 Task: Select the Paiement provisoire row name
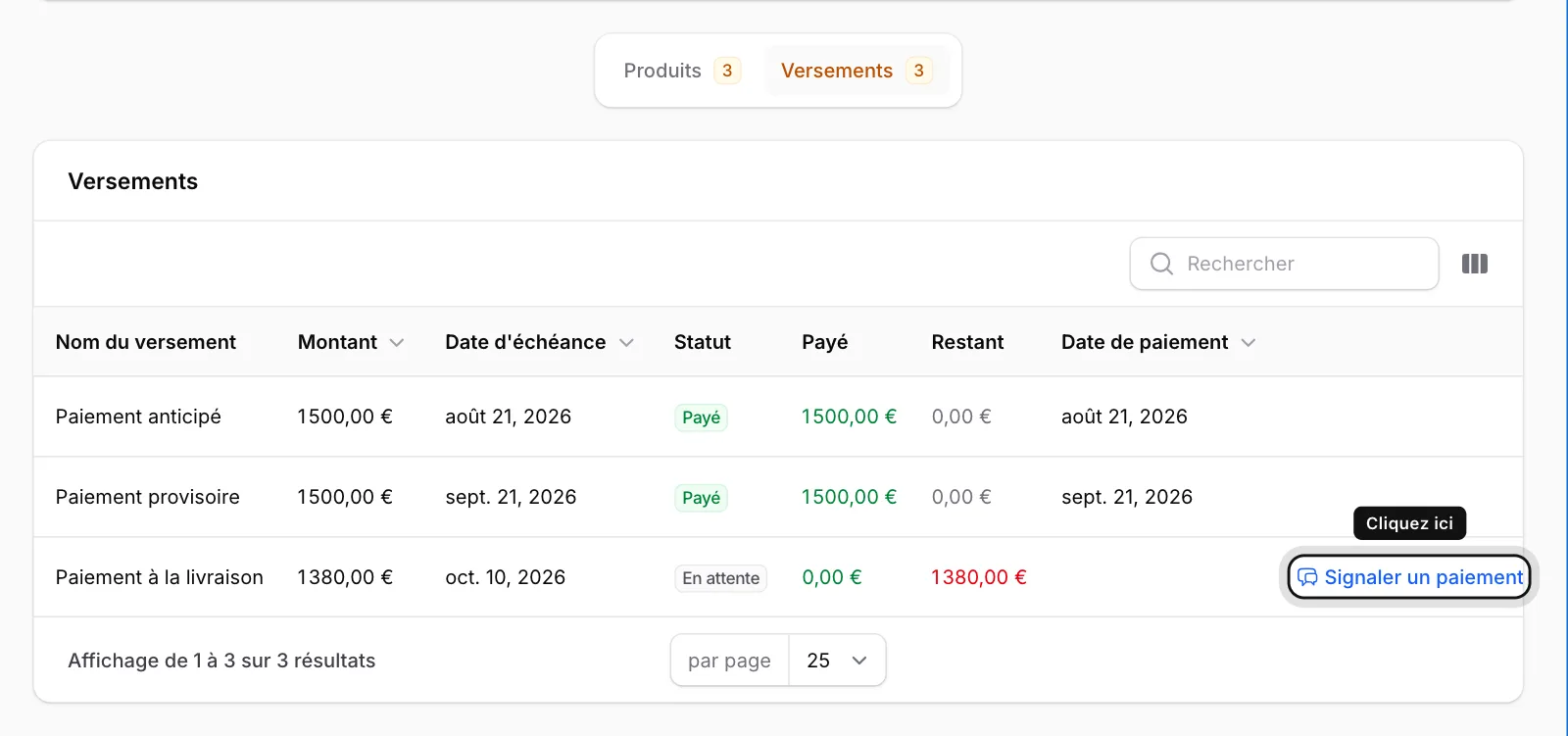[x=148, y=497]
